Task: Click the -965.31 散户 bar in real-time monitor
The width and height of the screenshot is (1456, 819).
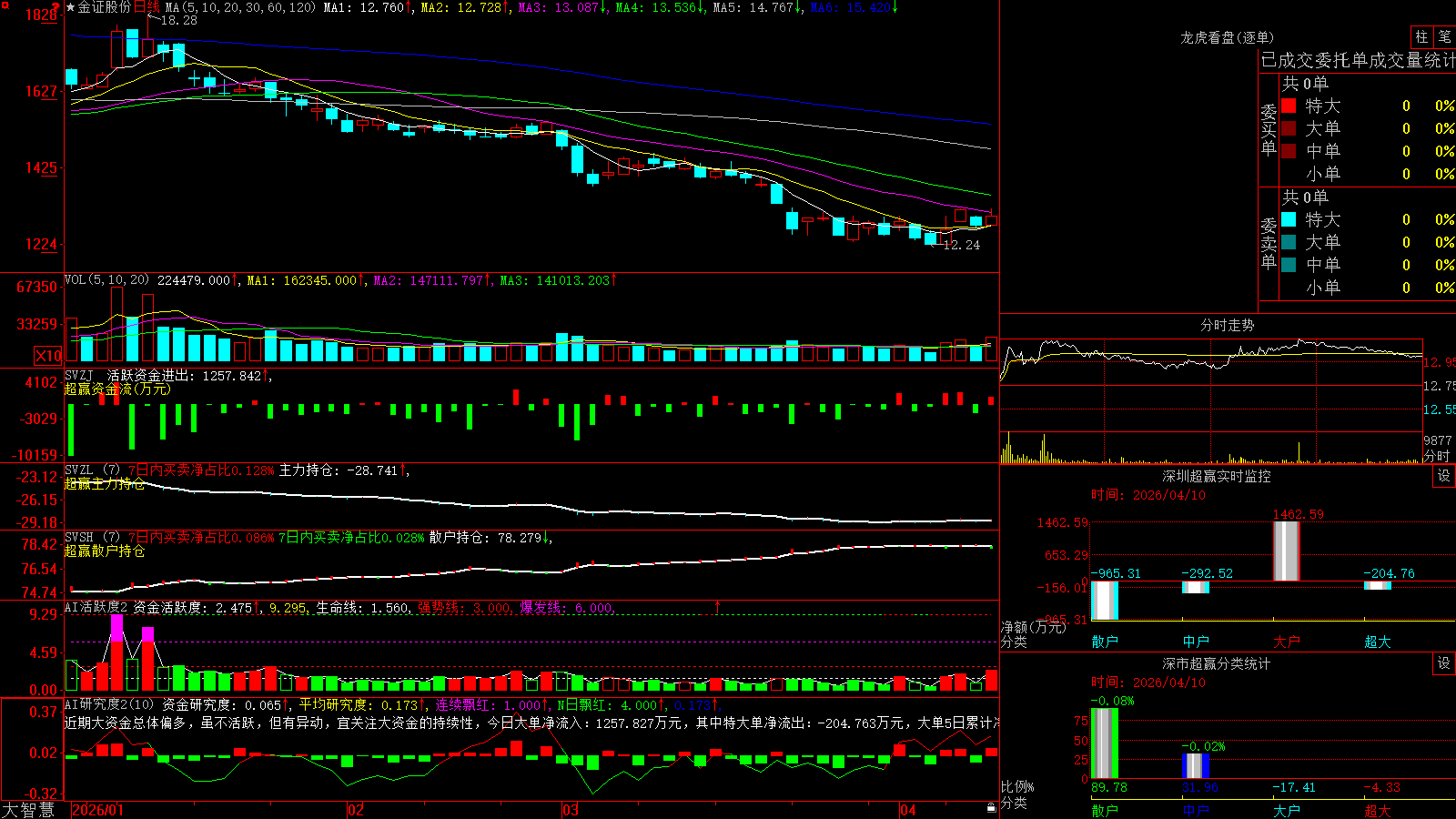Action: coord(1105,601)
